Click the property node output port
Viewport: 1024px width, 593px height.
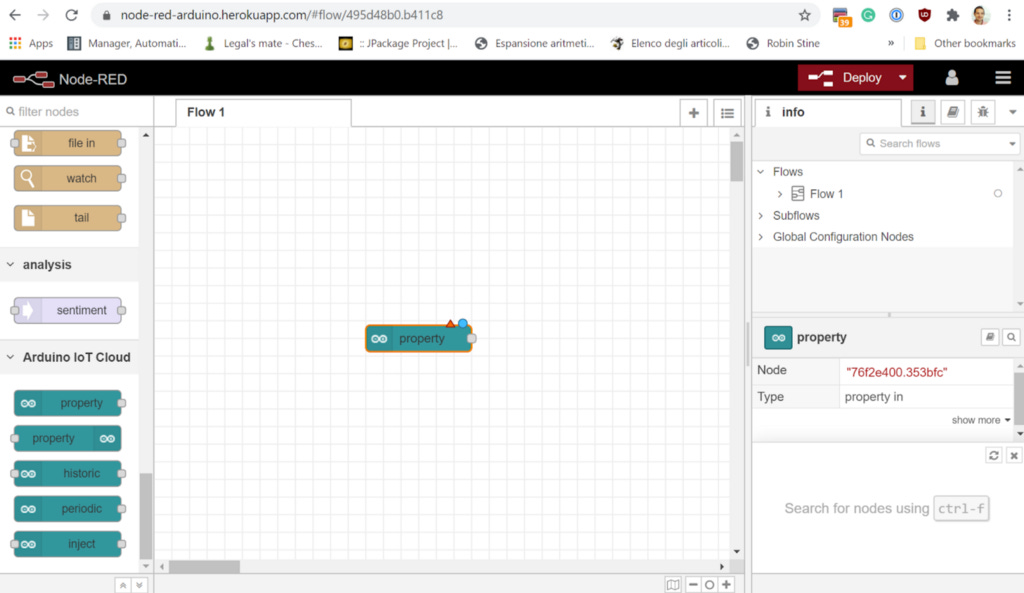coord(472,338)
